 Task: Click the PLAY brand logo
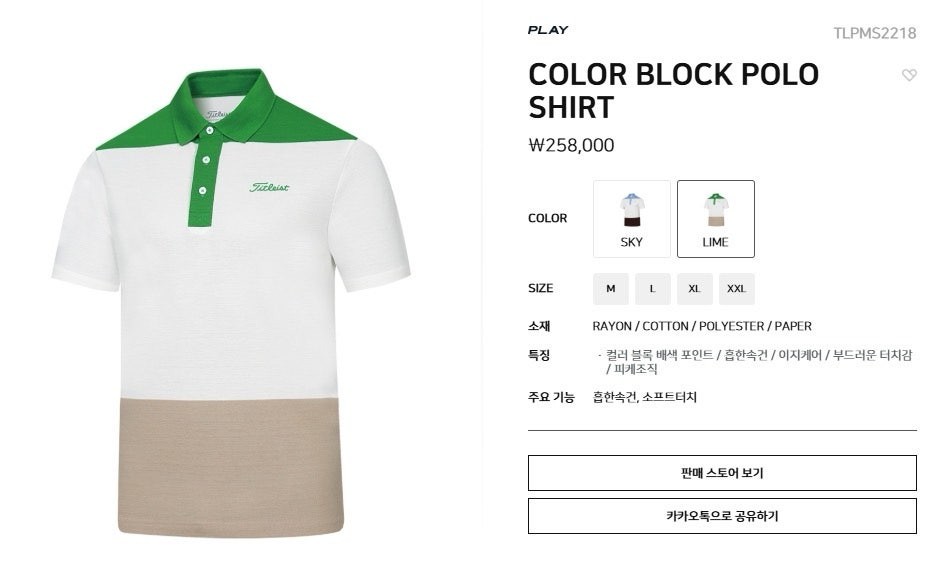(x=547, y=30)
